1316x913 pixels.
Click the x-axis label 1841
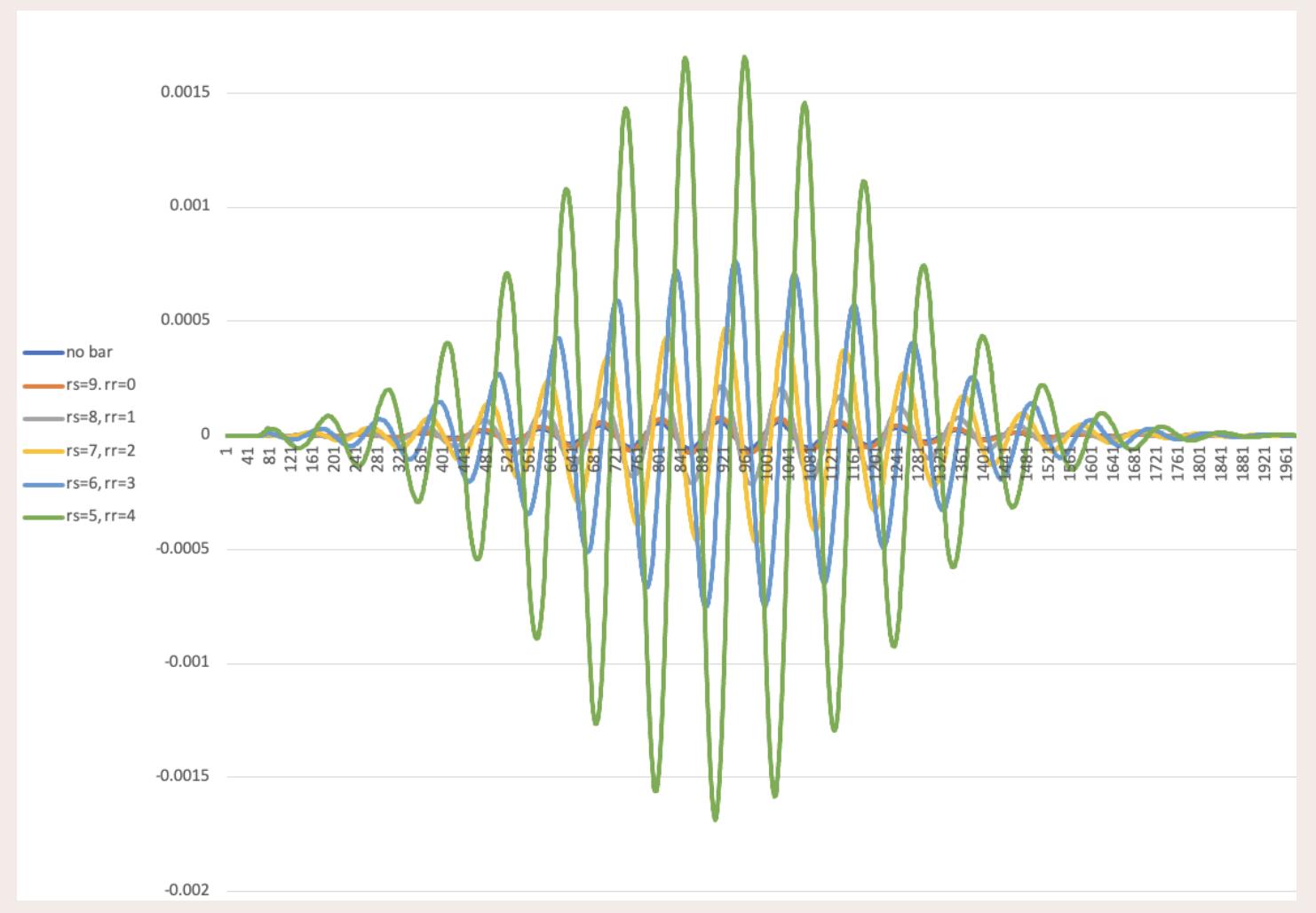pos(1221,462)
